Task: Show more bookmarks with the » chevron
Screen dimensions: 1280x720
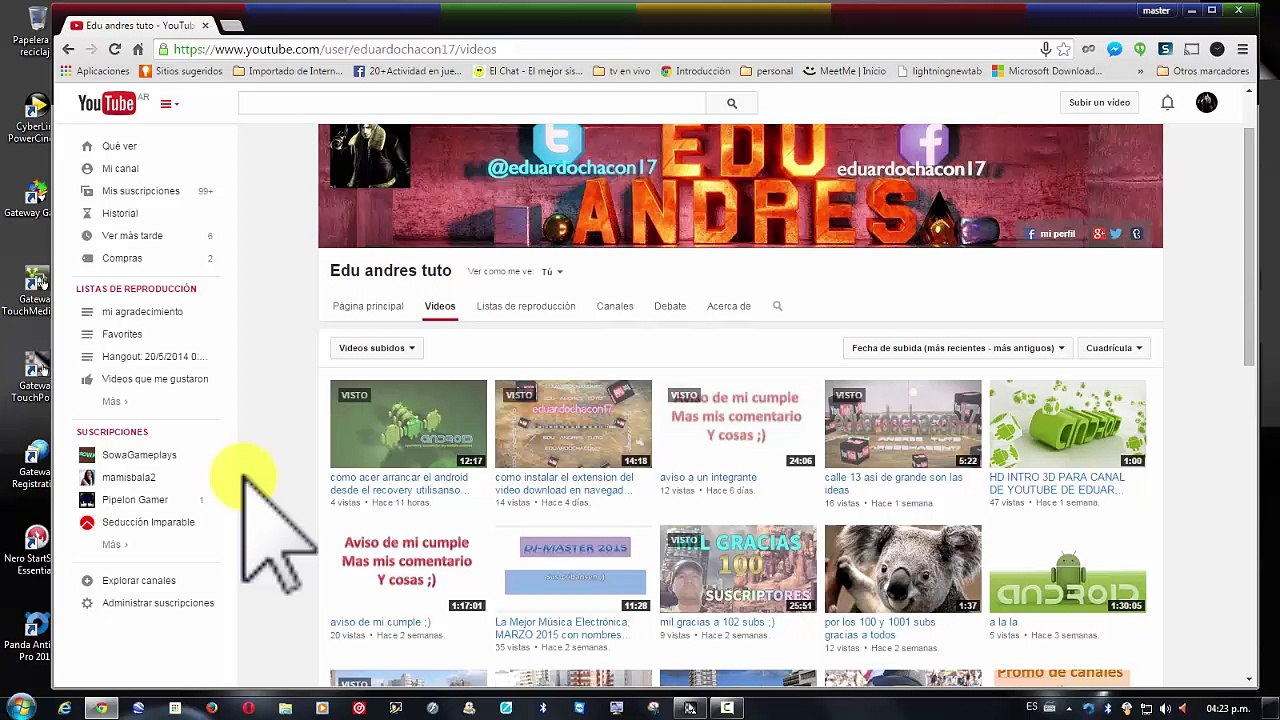Action: pyautogui.click(x=1140, y=71)
